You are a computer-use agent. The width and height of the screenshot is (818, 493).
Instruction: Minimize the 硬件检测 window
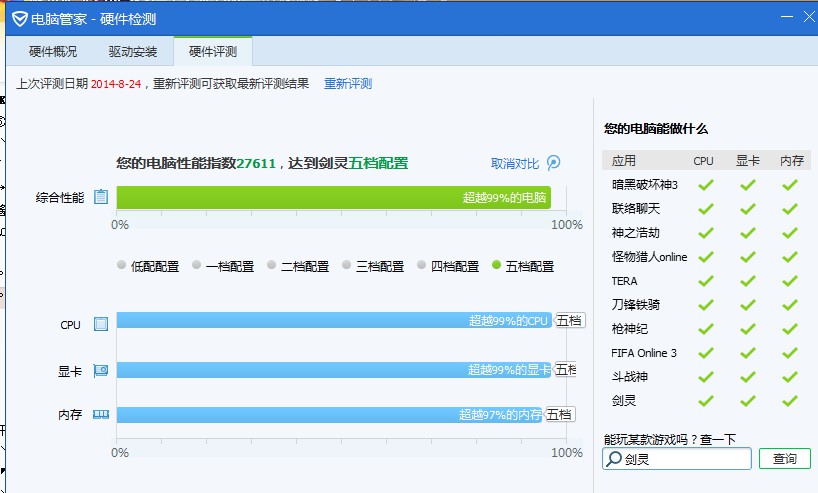pos(787,17)
